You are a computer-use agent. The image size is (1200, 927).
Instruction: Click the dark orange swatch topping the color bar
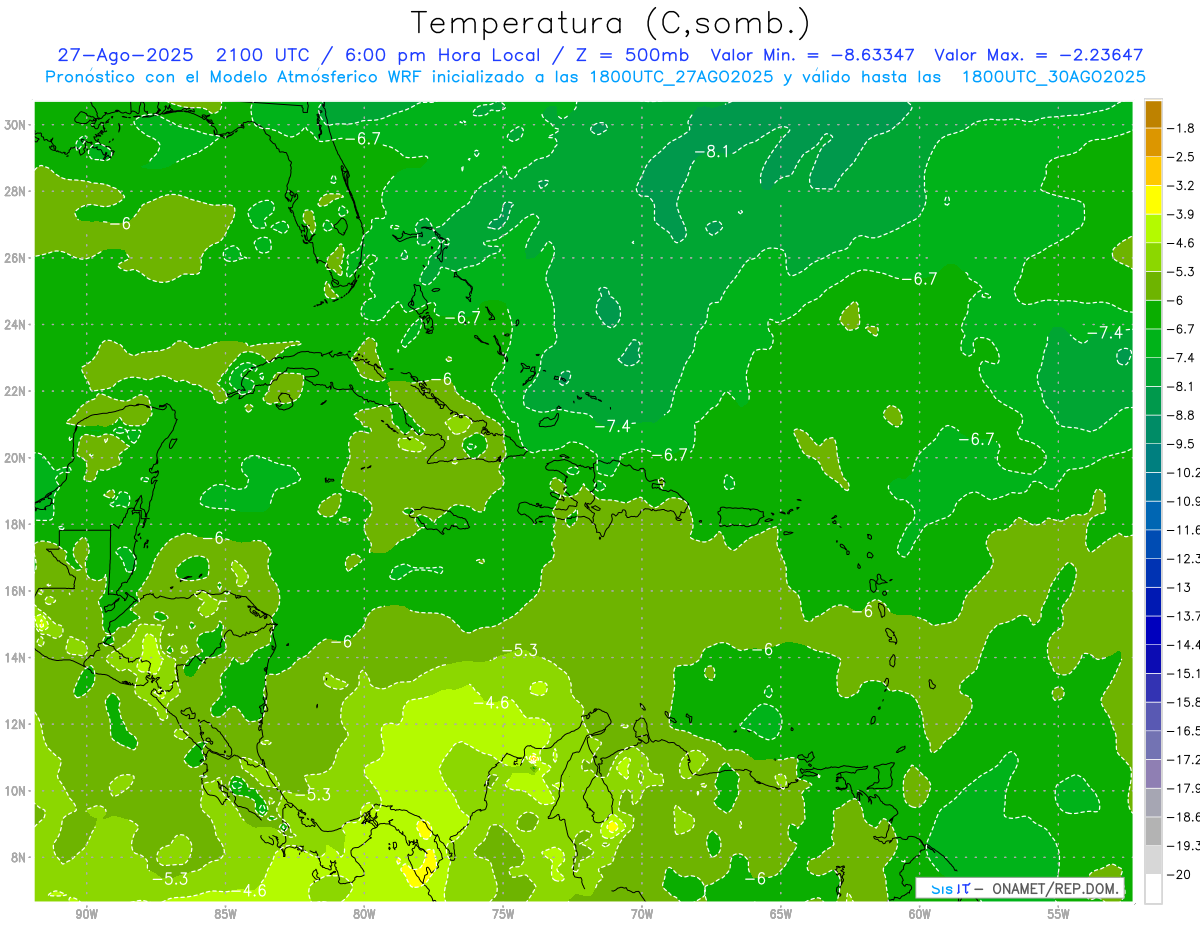1153,114
